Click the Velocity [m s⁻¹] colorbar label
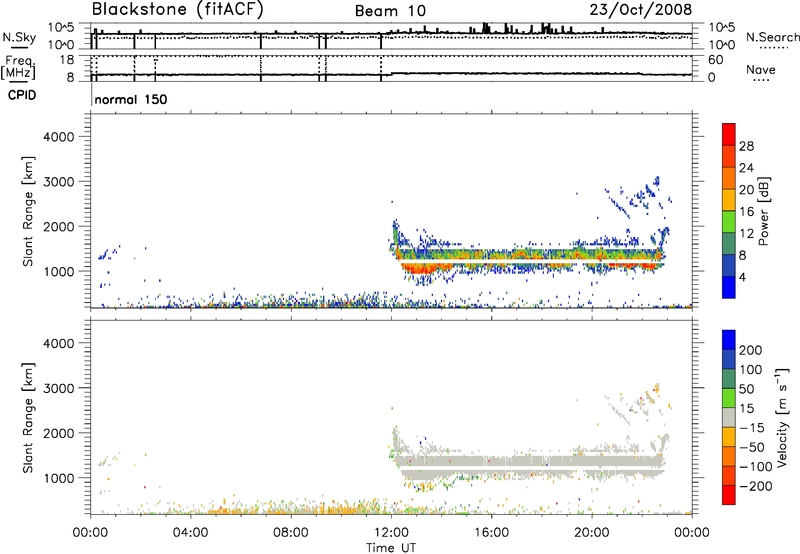 [782, 418]
